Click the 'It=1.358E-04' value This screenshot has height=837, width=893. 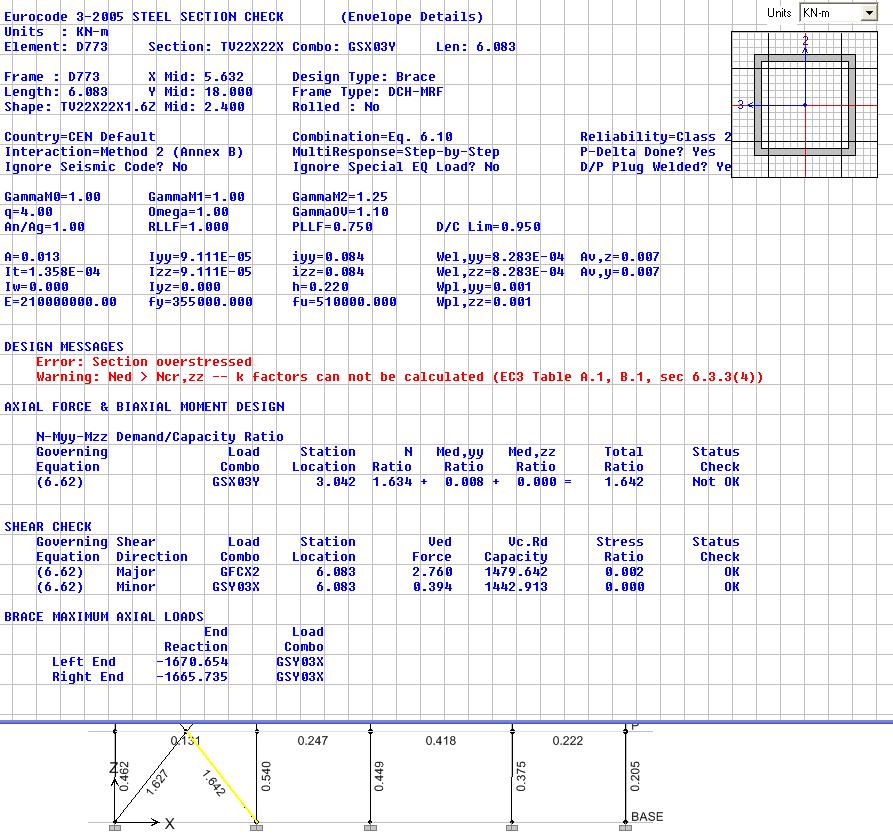pos(52,272)
